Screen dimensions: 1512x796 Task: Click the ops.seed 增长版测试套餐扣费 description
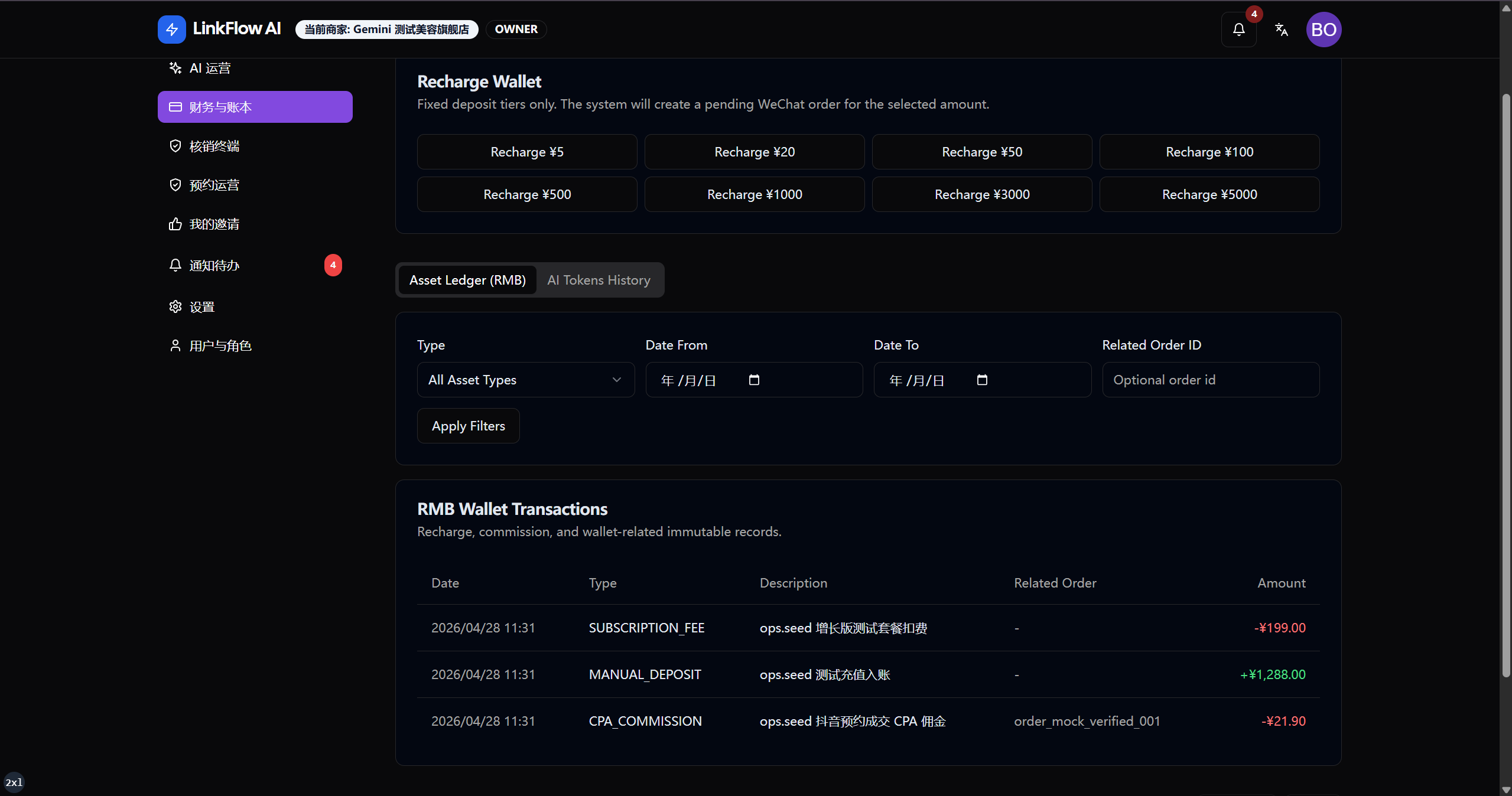[843, 628]
